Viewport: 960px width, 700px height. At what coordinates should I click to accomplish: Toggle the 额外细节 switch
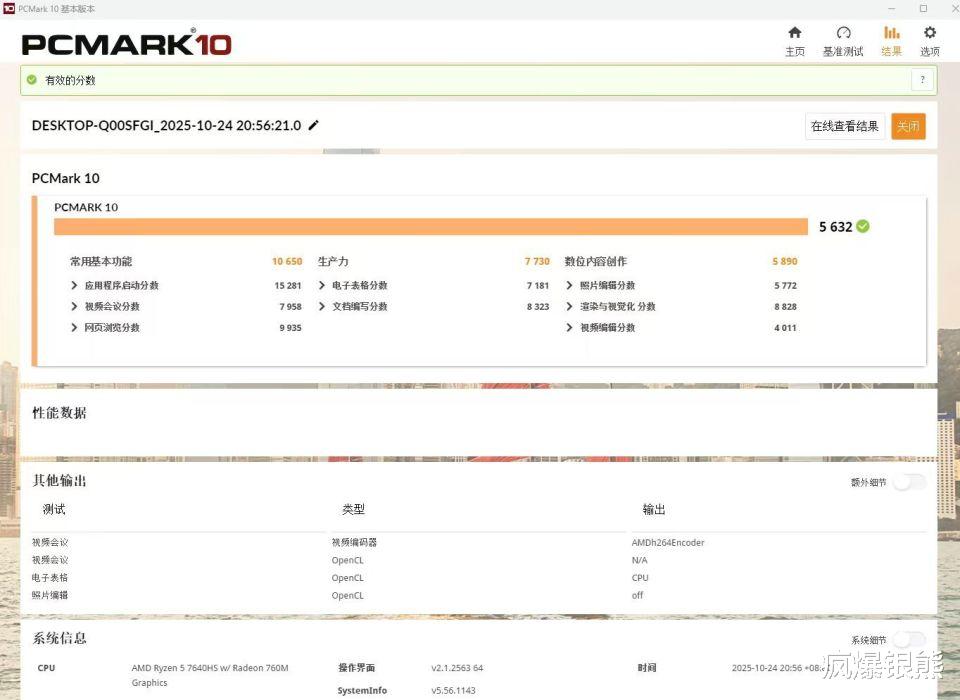tap(909, 482)
